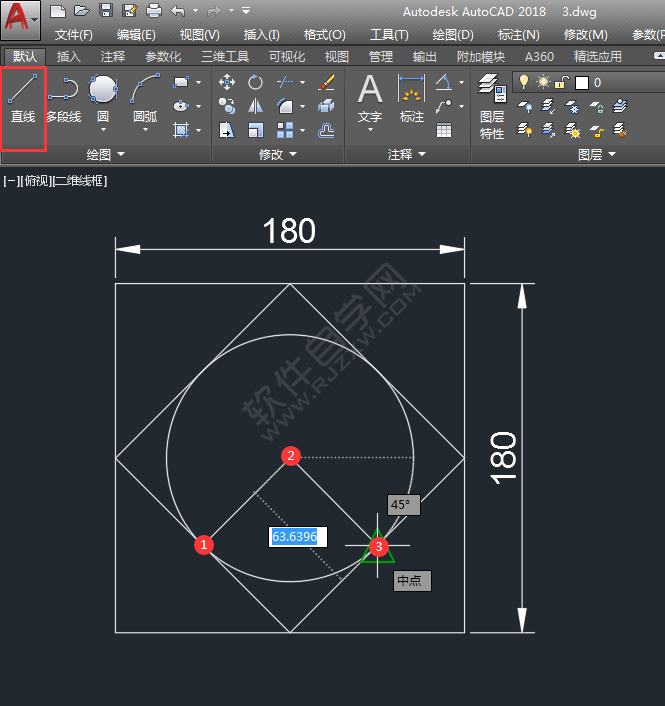Click the Table tool icon
Image resolution: width=665 pixels, height=706 pixels.
(444, 130)
